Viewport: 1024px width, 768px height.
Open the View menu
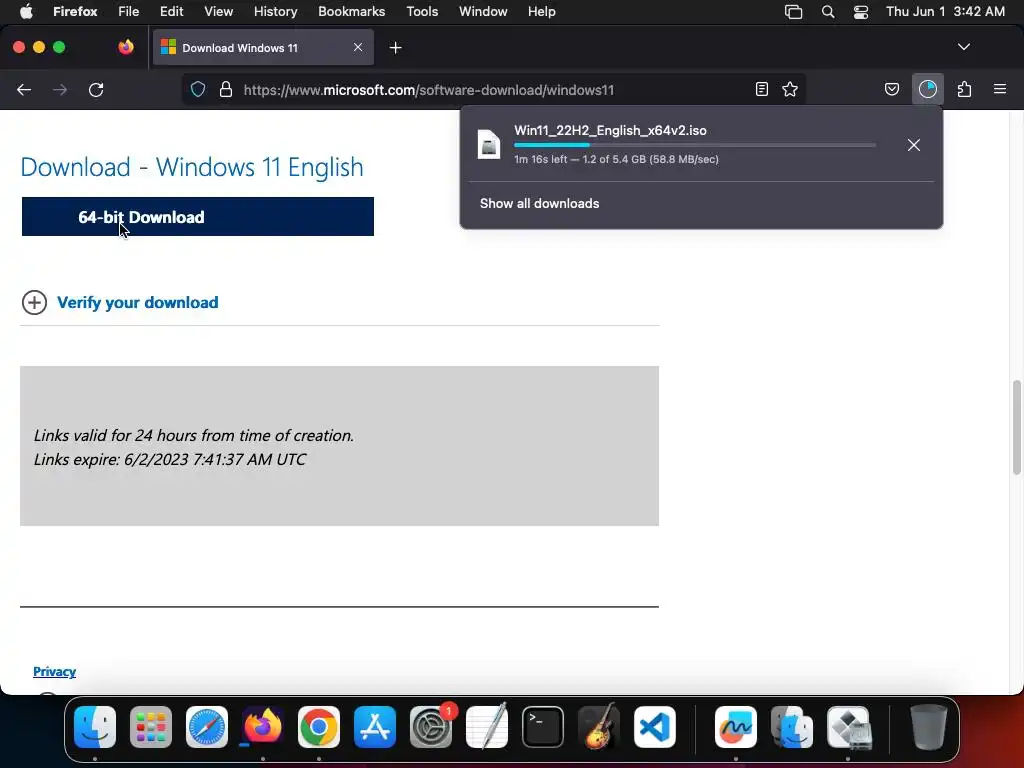(x=218, y=11)
